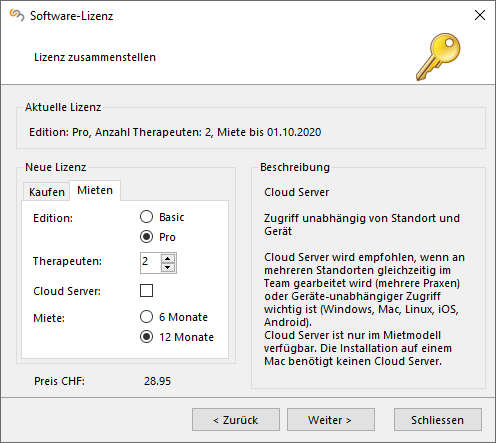
Task: Switch to the Kaufen tab
Action: pos(46,192)
